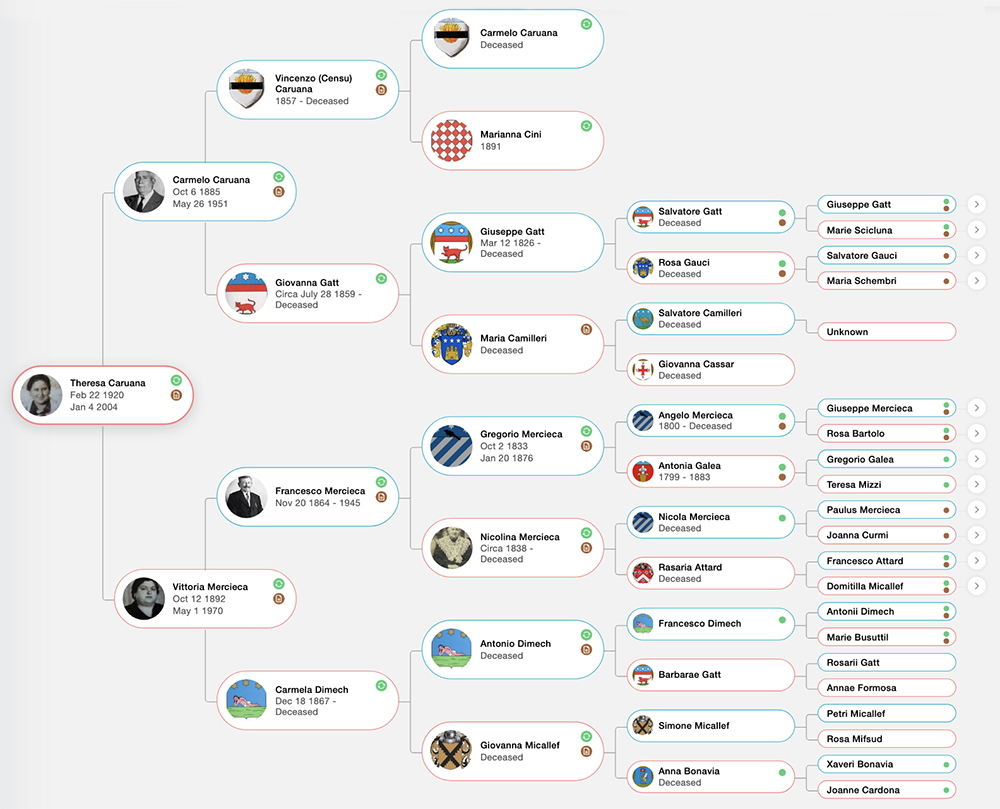Click the record match icon on Nicolina Mercieca
Image resolution: width=1000 pixels, height=809 pixels.
tap(586, 547)
